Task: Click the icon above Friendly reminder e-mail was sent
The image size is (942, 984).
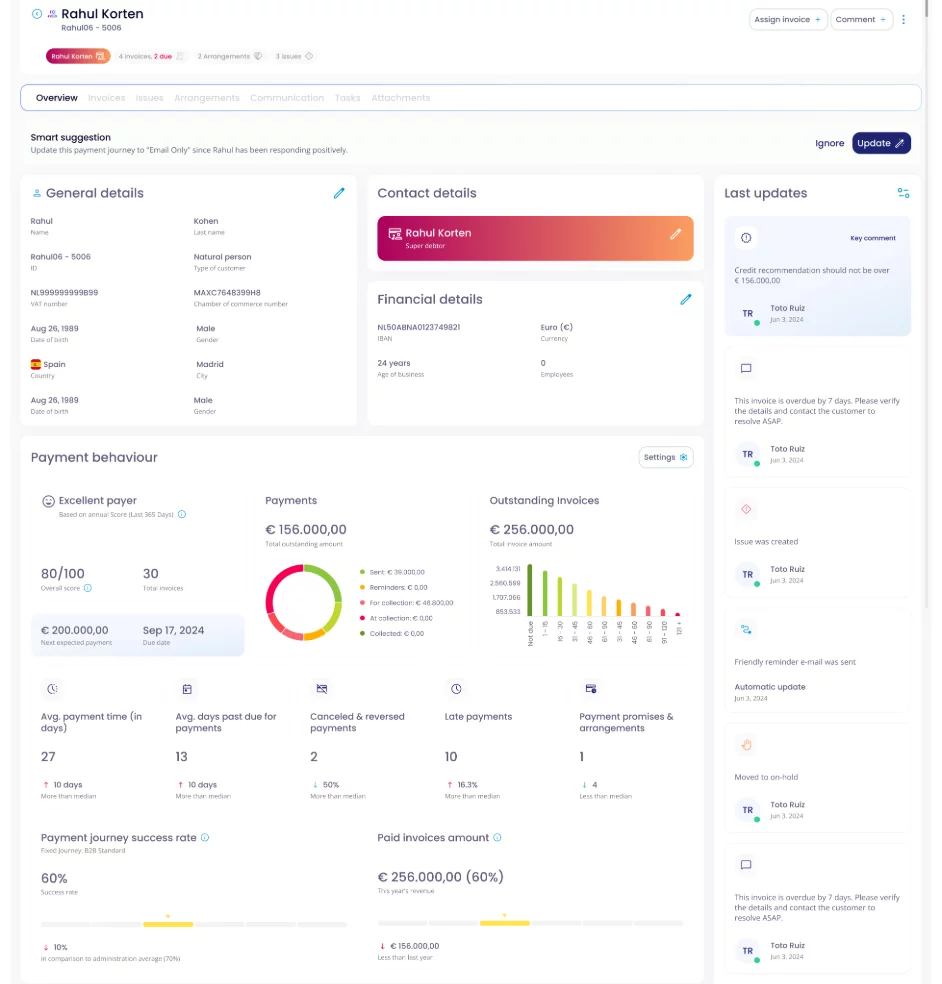Action: click(x=746, y=629)
